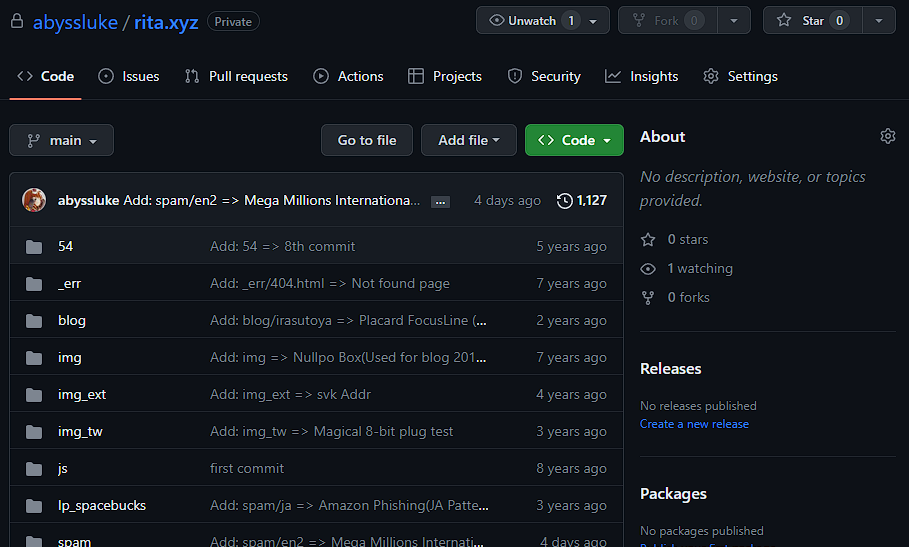Open commit about blog/irasutoya Placard FocusLine

coord(348,320)
